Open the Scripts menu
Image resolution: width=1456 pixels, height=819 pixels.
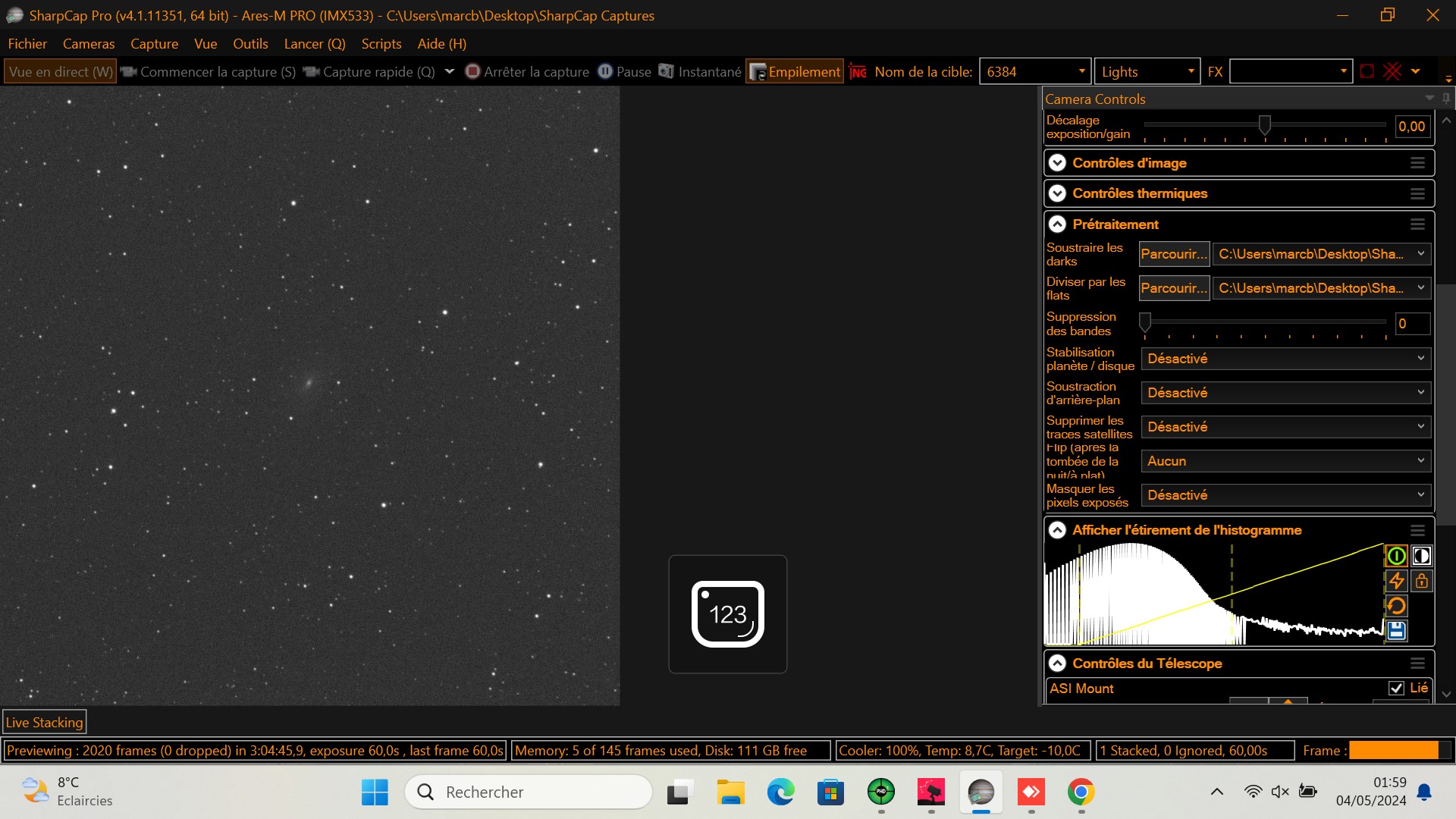[x=381, y=43]
